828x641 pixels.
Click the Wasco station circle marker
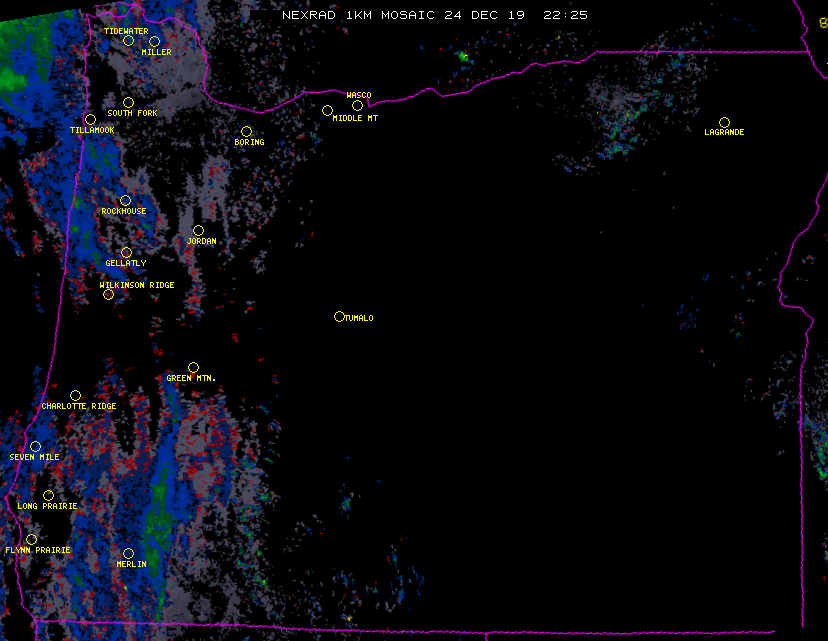[357, 105]
